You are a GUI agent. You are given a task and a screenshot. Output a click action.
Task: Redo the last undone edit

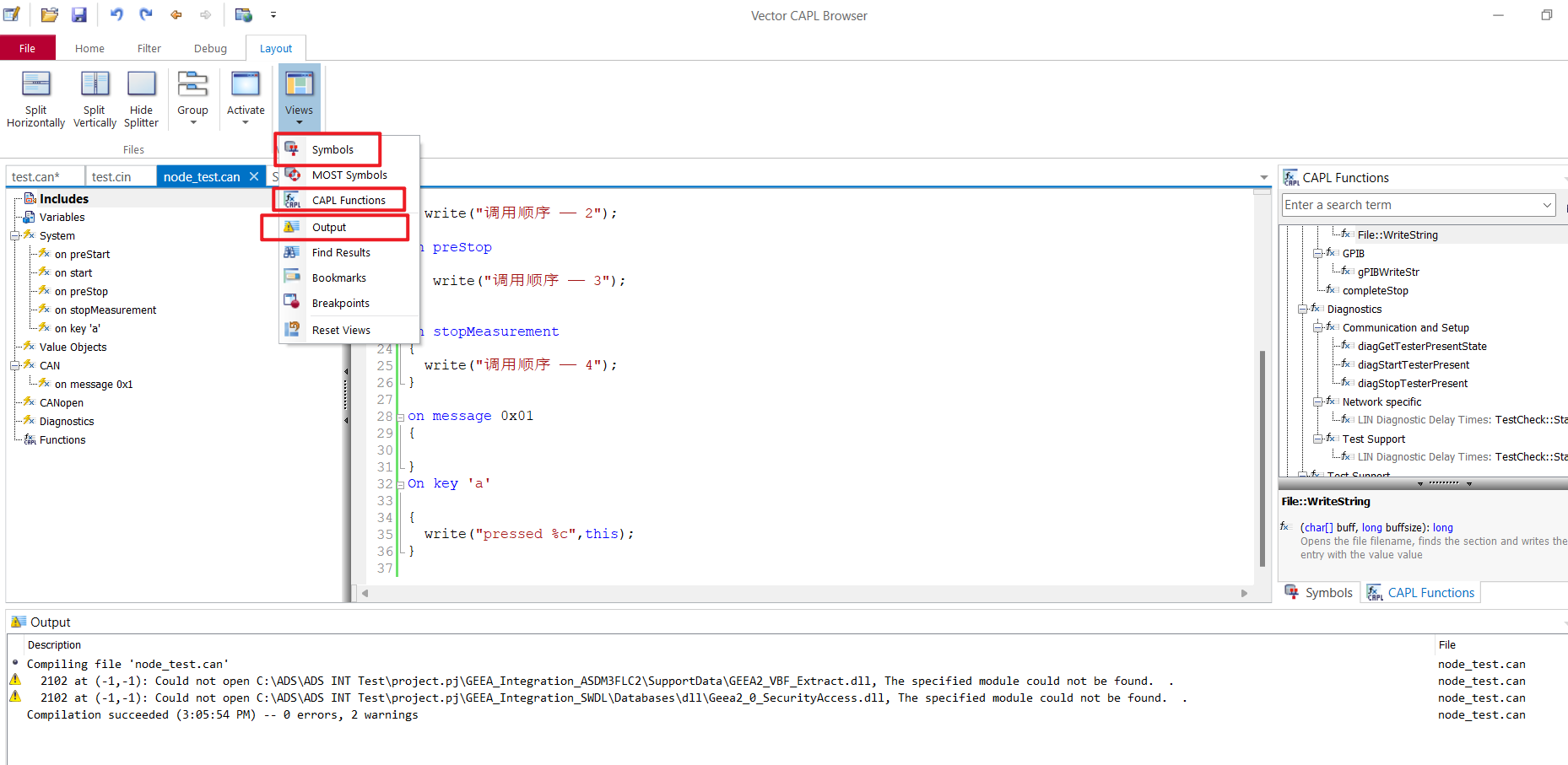click(146, 14)
